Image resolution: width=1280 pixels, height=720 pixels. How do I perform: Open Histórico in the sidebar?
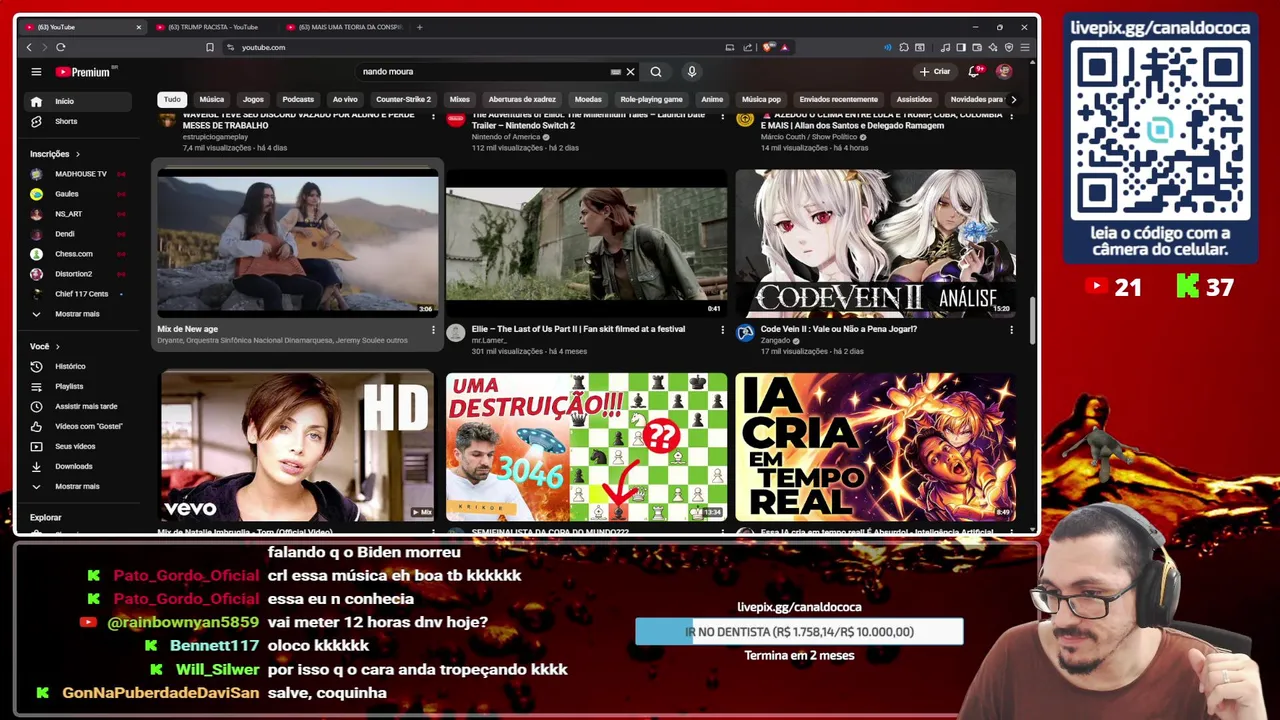tap(78, 366)
